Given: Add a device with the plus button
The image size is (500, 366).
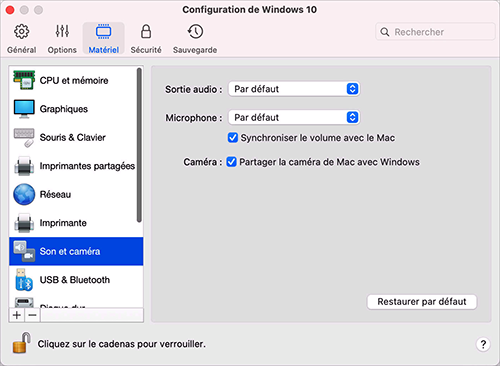Looking at the screenshot, I should [17, 315].
